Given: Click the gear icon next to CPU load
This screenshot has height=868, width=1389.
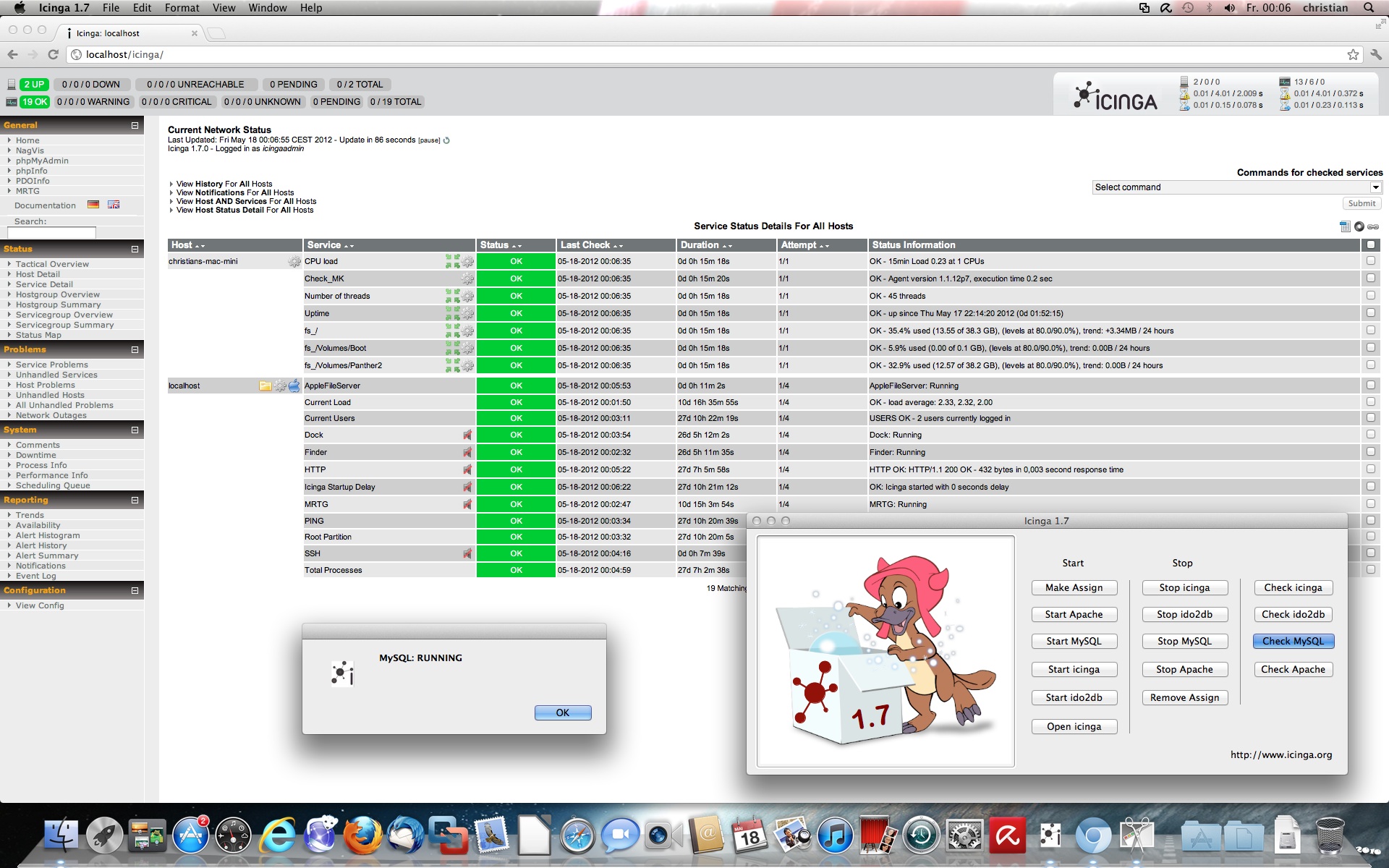Looking at the screenshot, I should [x=468, y=262].
